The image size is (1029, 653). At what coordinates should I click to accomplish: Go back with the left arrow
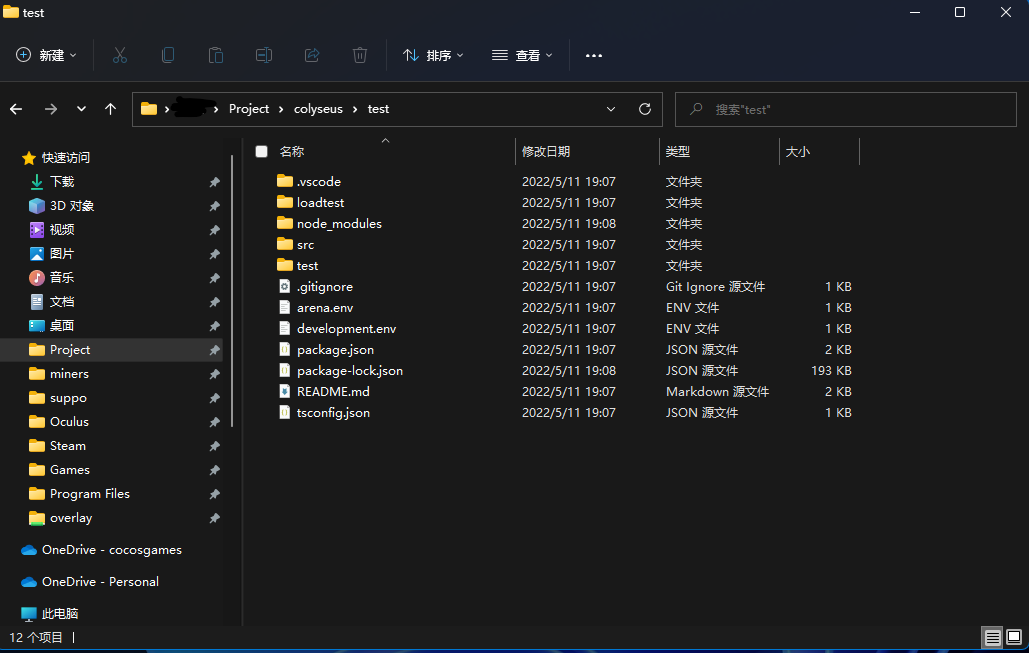[x=16, y=109]
